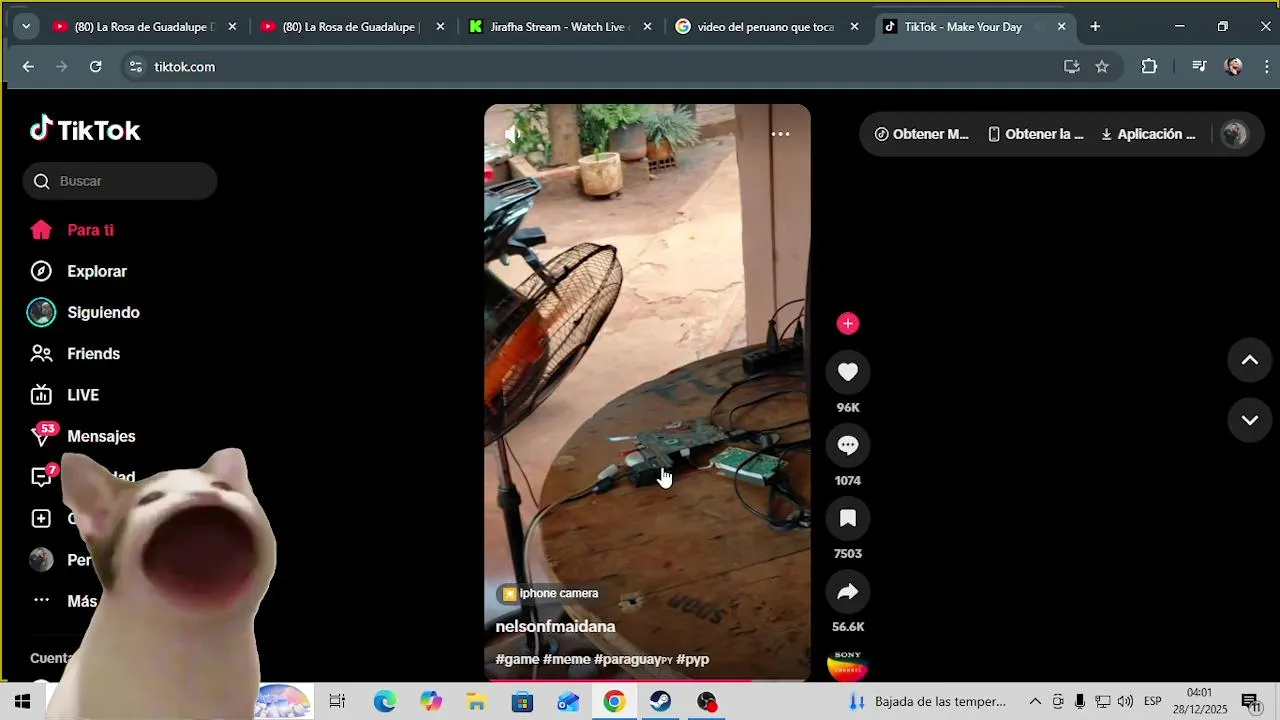This screenshot has width=1280, height=720.
Task: Click the install app icon in address bar
Action: 1072,67
